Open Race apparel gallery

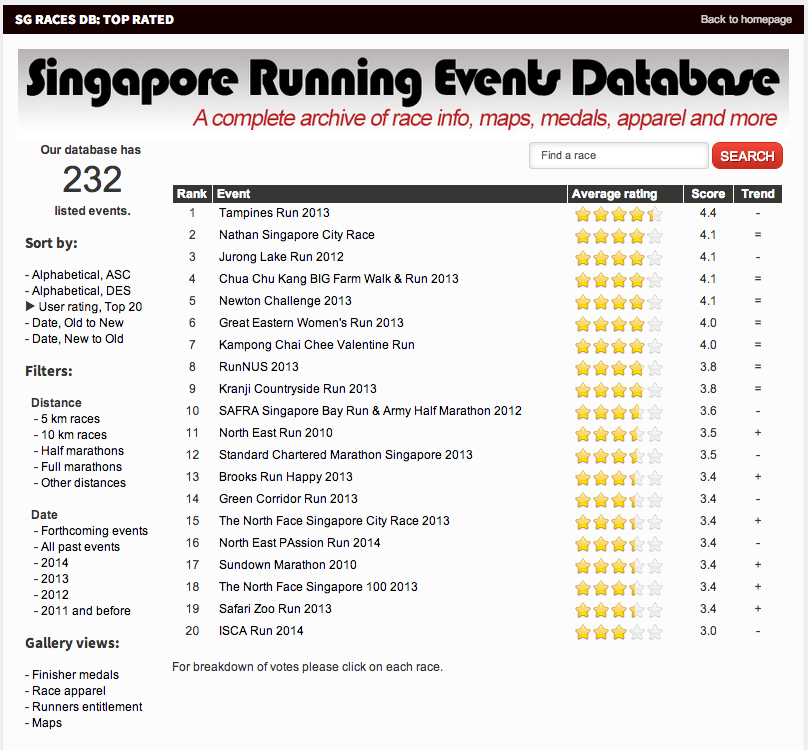[69, 691]
